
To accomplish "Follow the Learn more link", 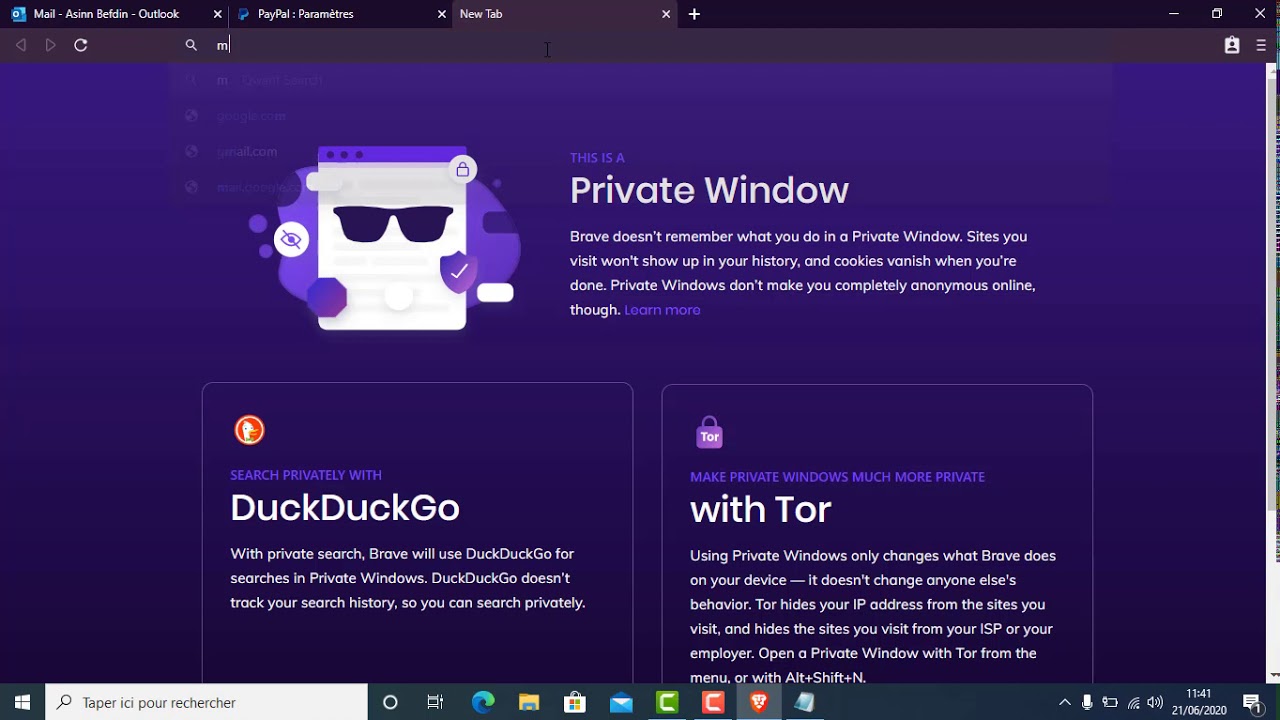I will coord(662,310).
